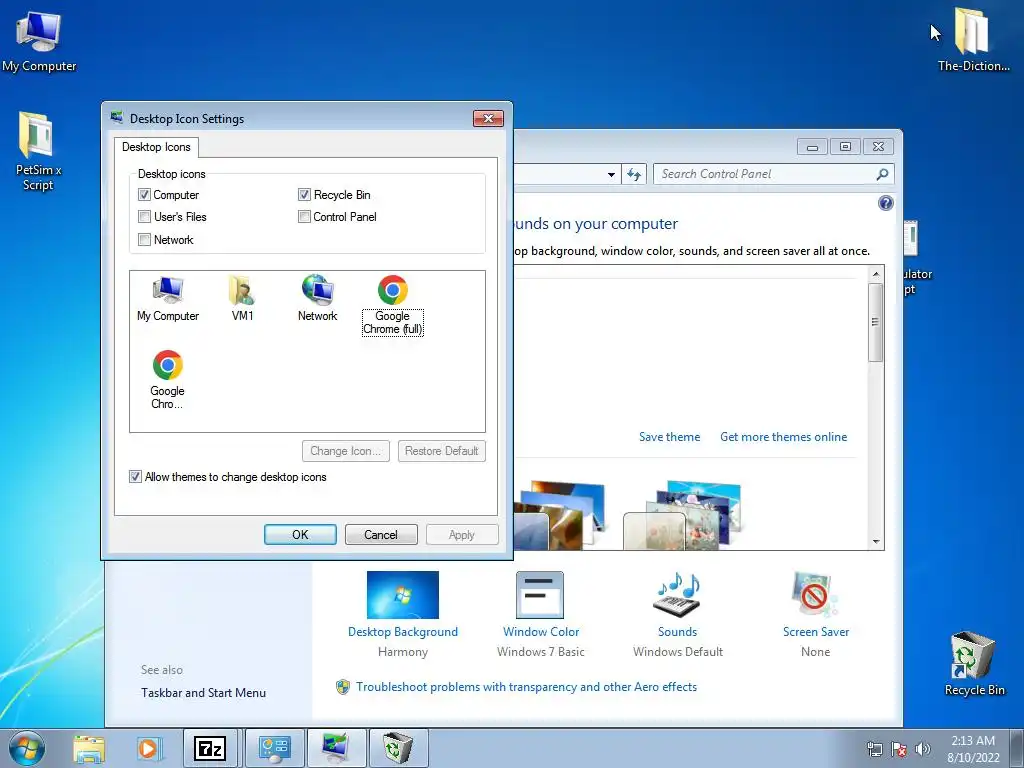Click OK in Desktop Icon Settings
The image size is (1024, 768).
[300, 535]
